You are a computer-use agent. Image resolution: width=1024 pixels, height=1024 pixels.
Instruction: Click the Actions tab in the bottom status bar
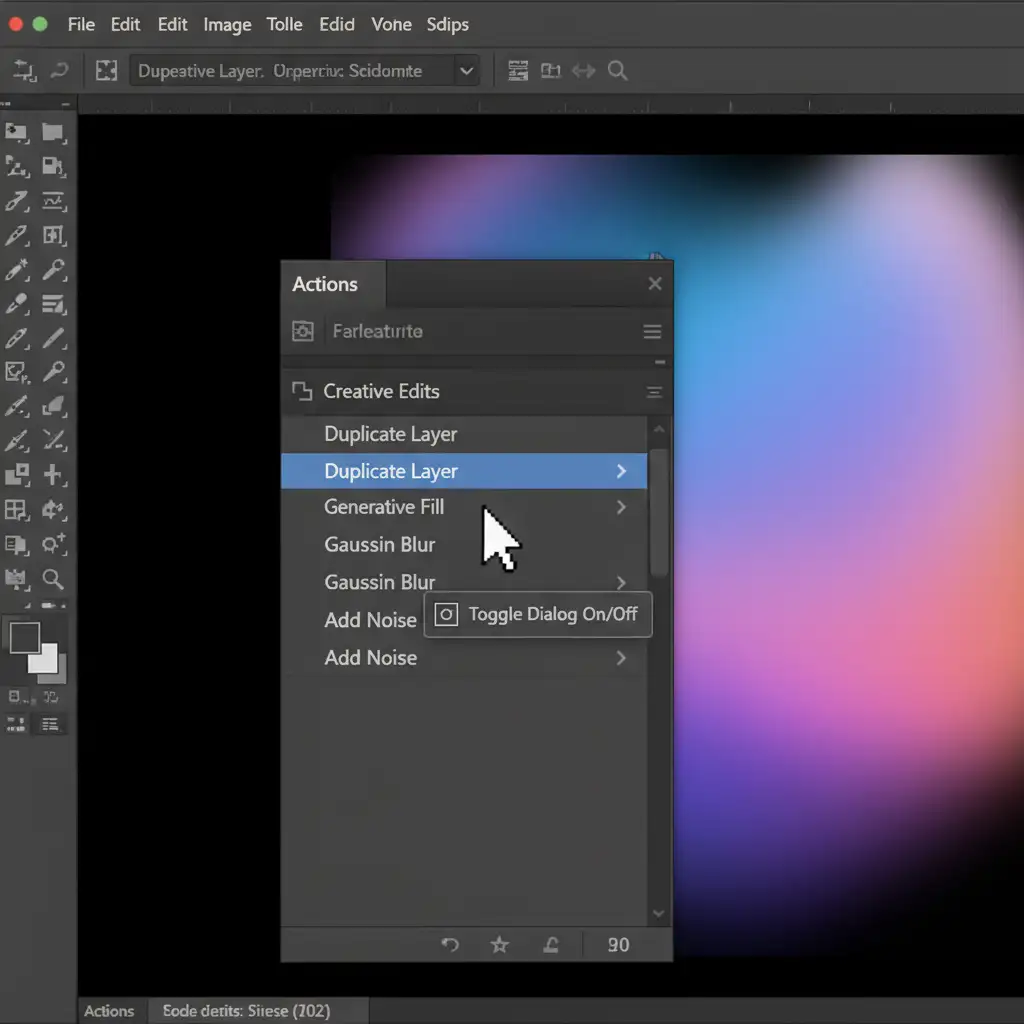click(x=109, y=1011)
